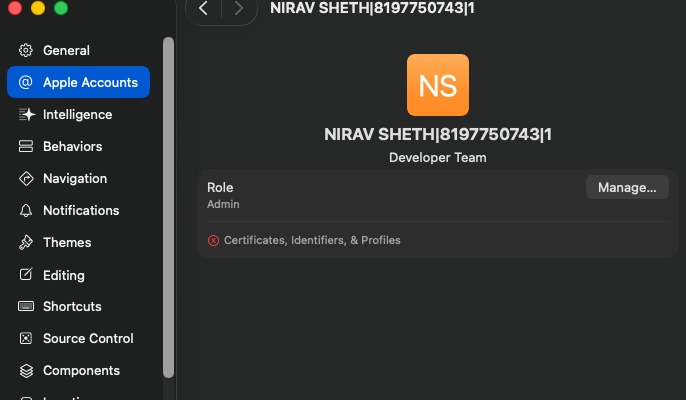The height and width of the screenshot is (400, 686).
Task: Click the Behaviors stacked-bars icon
Action: pos(26,146)
